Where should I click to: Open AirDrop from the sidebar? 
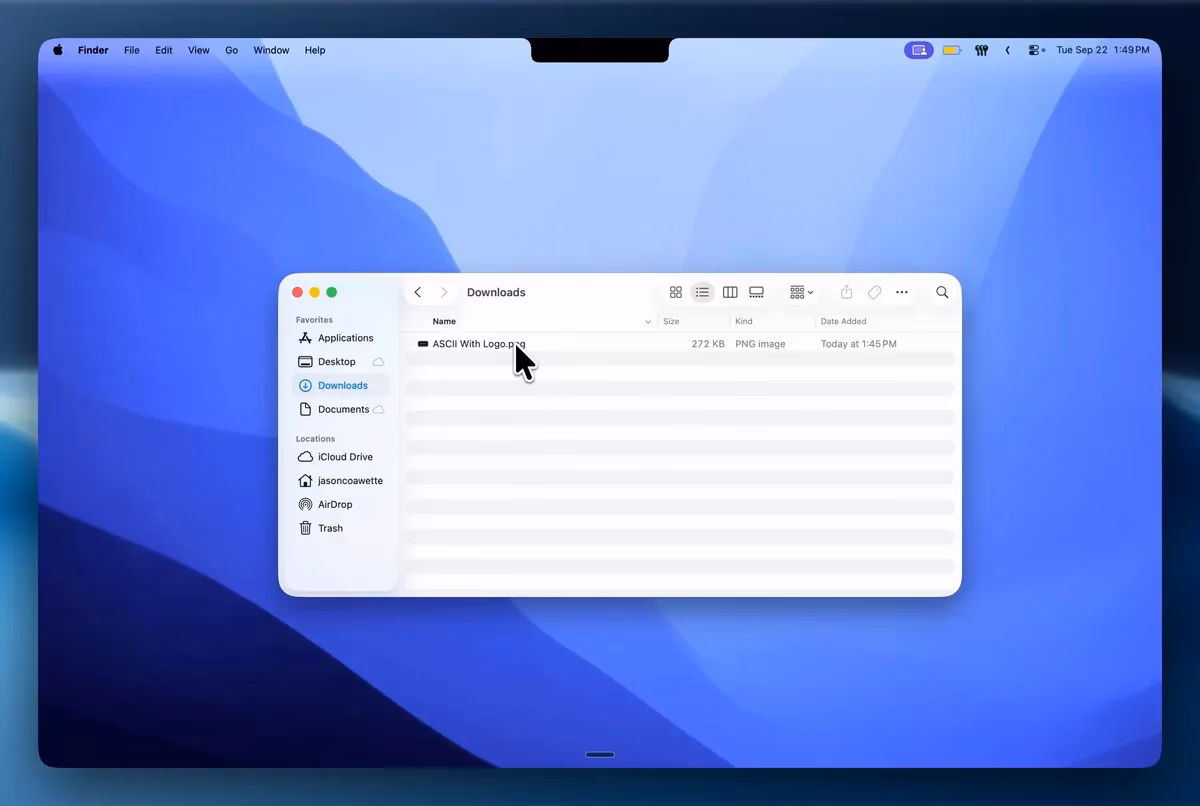pyautogui.click(x=336, y=504)
